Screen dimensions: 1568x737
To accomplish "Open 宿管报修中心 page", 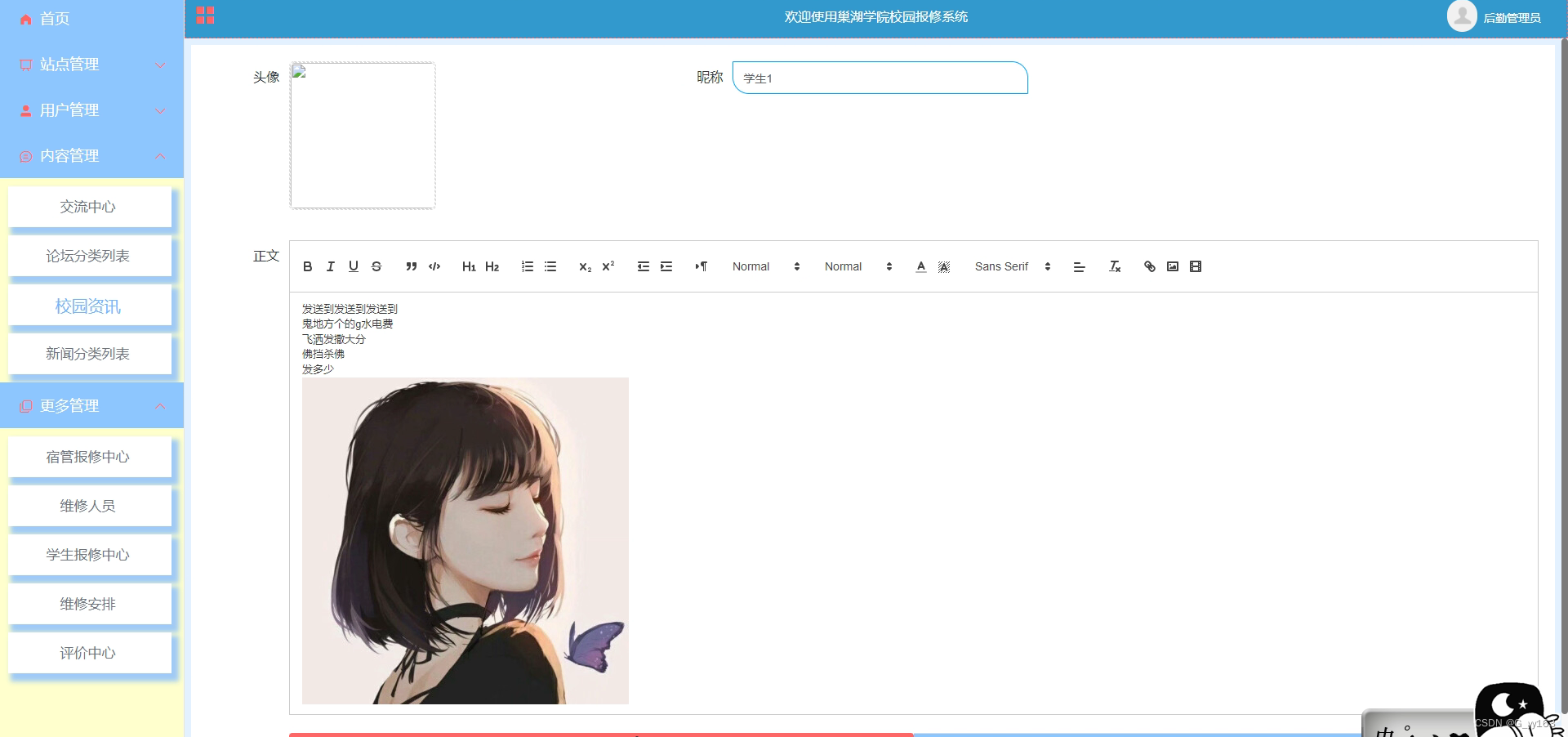I will pos(90,457).
